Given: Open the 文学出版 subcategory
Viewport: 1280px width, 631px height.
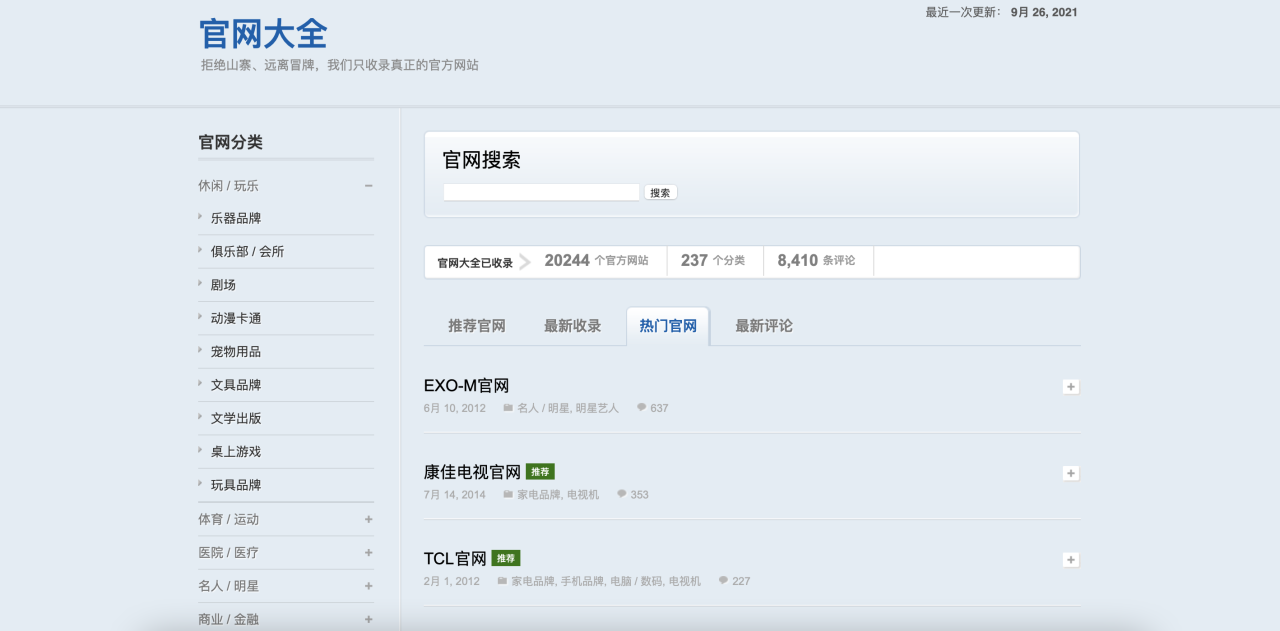Looking at the screenshot, I should coord(236,418).
